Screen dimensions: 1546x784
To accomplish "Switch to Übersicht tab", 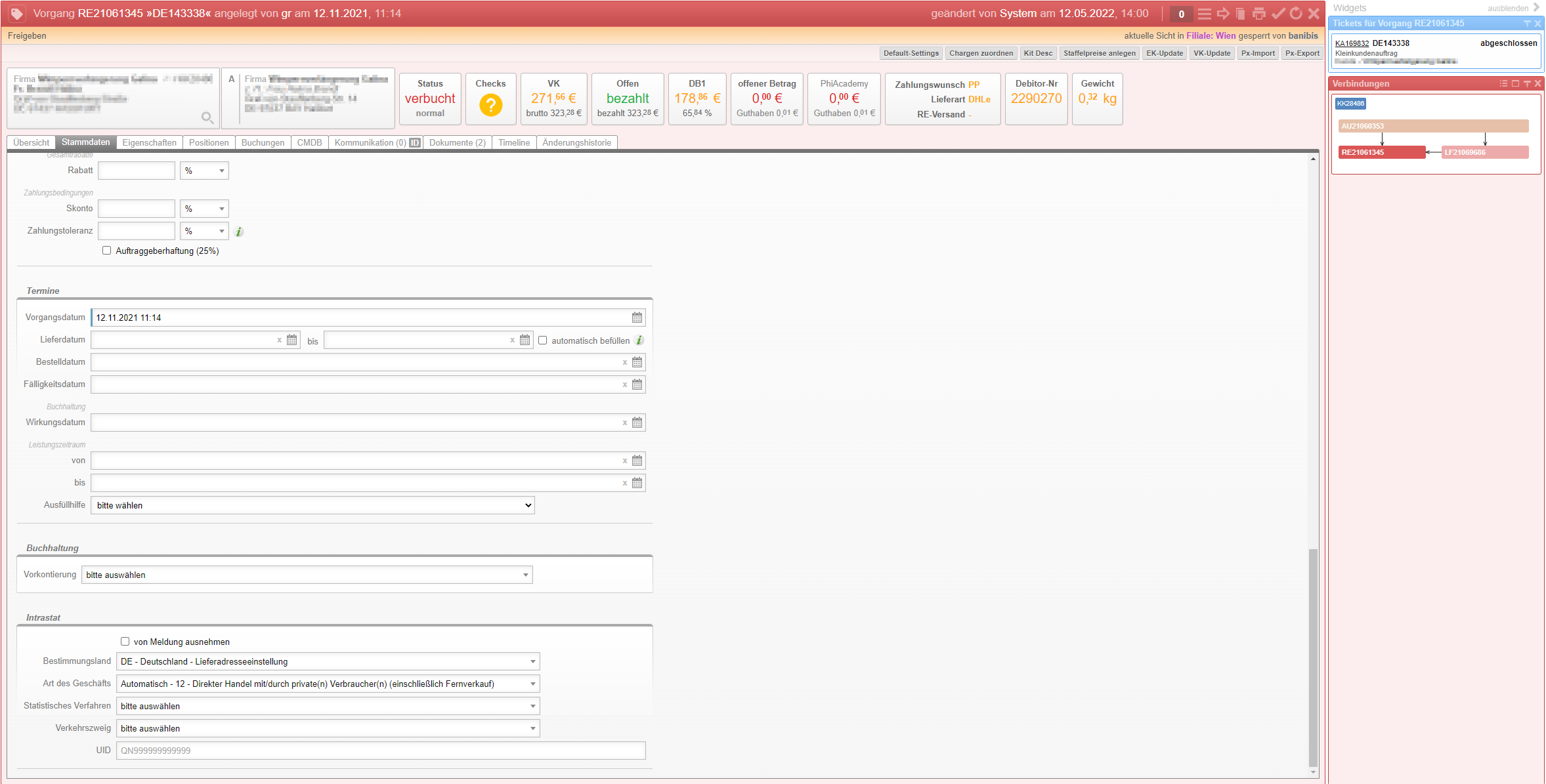I will click(31, 142).
